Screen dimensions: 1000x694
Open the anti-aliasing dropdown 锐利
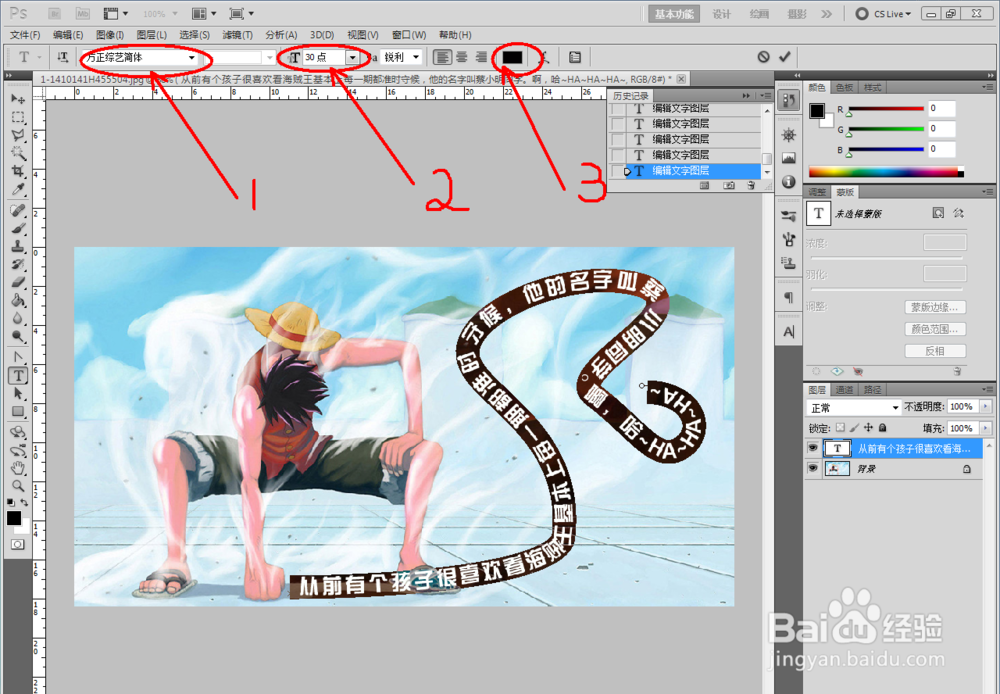click(416, 57)
